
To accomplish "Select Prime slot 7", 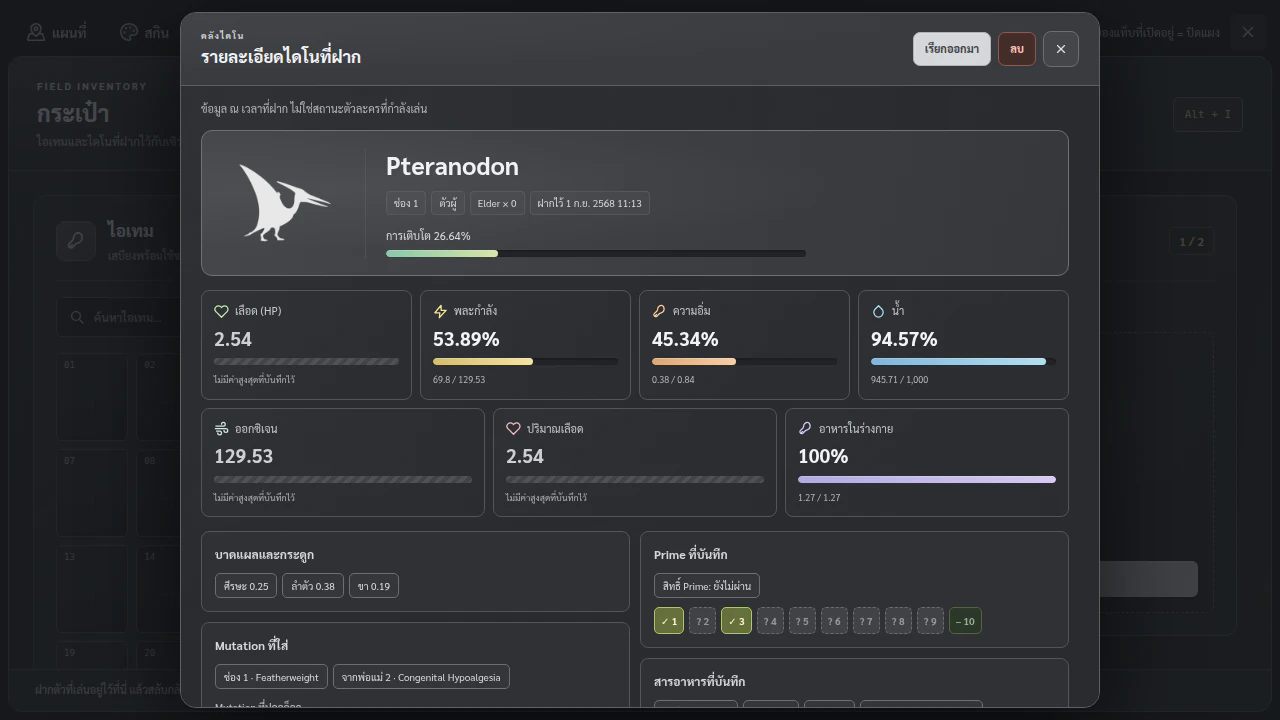I will point(866,621).
